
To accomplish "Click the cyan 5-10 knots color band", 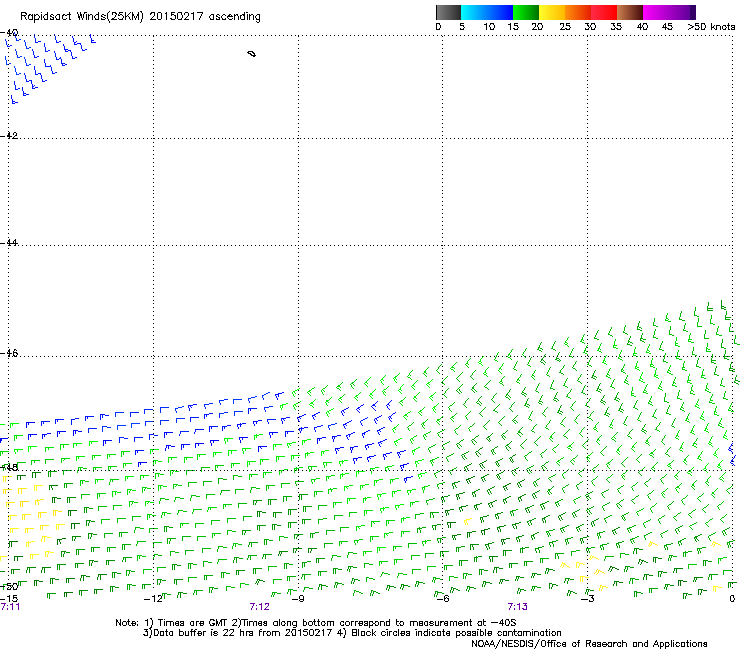I will click(474, 12).
